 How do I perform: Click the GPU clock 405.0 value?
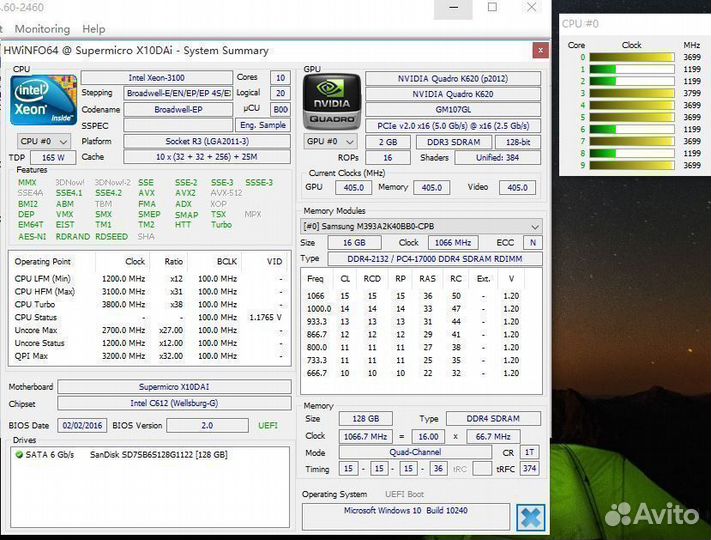pos(354,188)
